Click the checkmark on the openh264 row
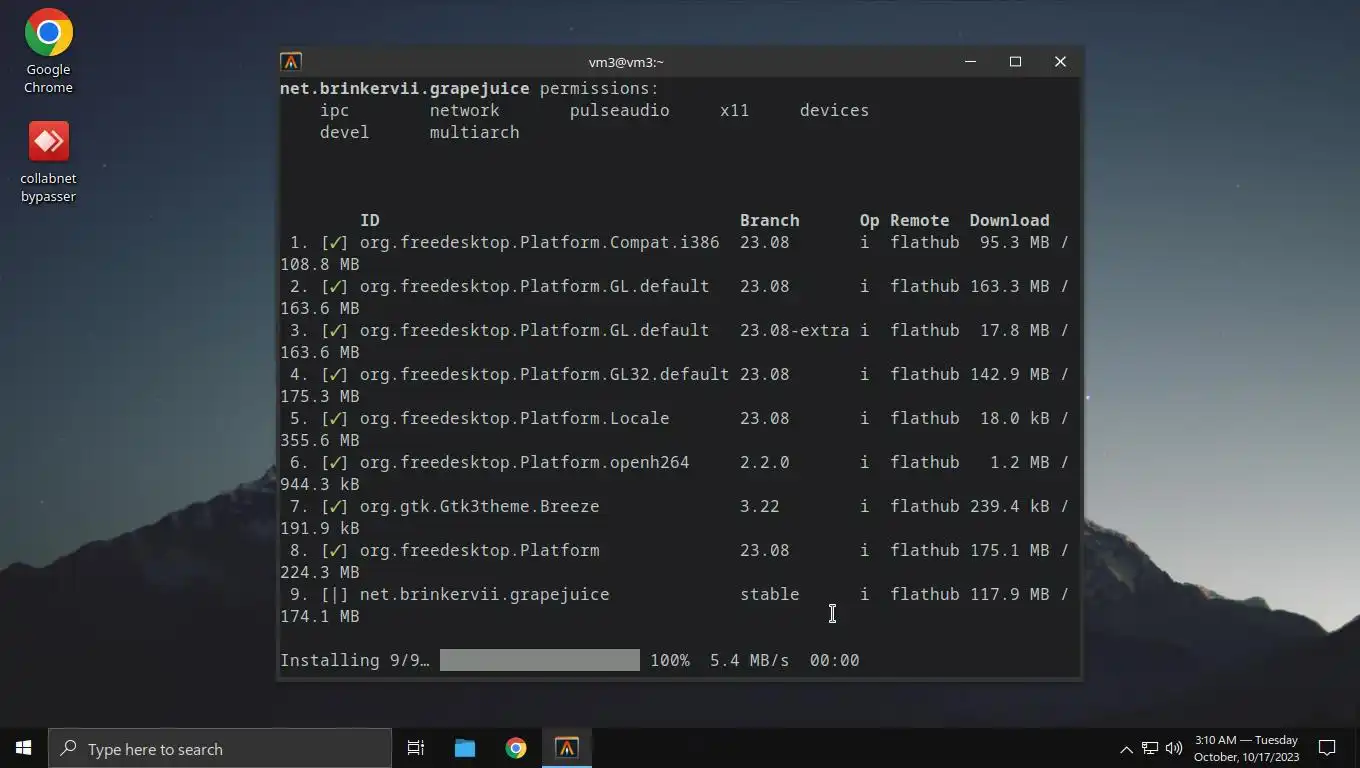The image size is (1360, 768). pos(335,462)
